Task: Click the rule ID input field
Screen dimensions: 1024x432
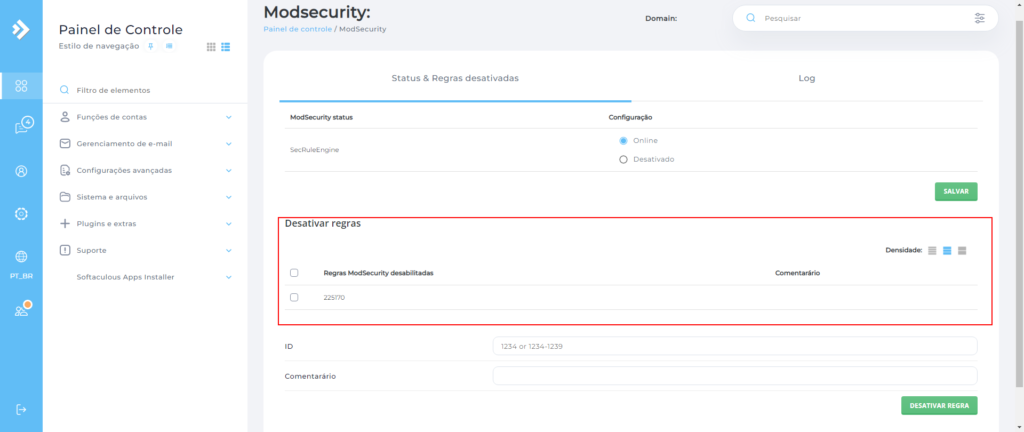Action: [x=734, y=346]
